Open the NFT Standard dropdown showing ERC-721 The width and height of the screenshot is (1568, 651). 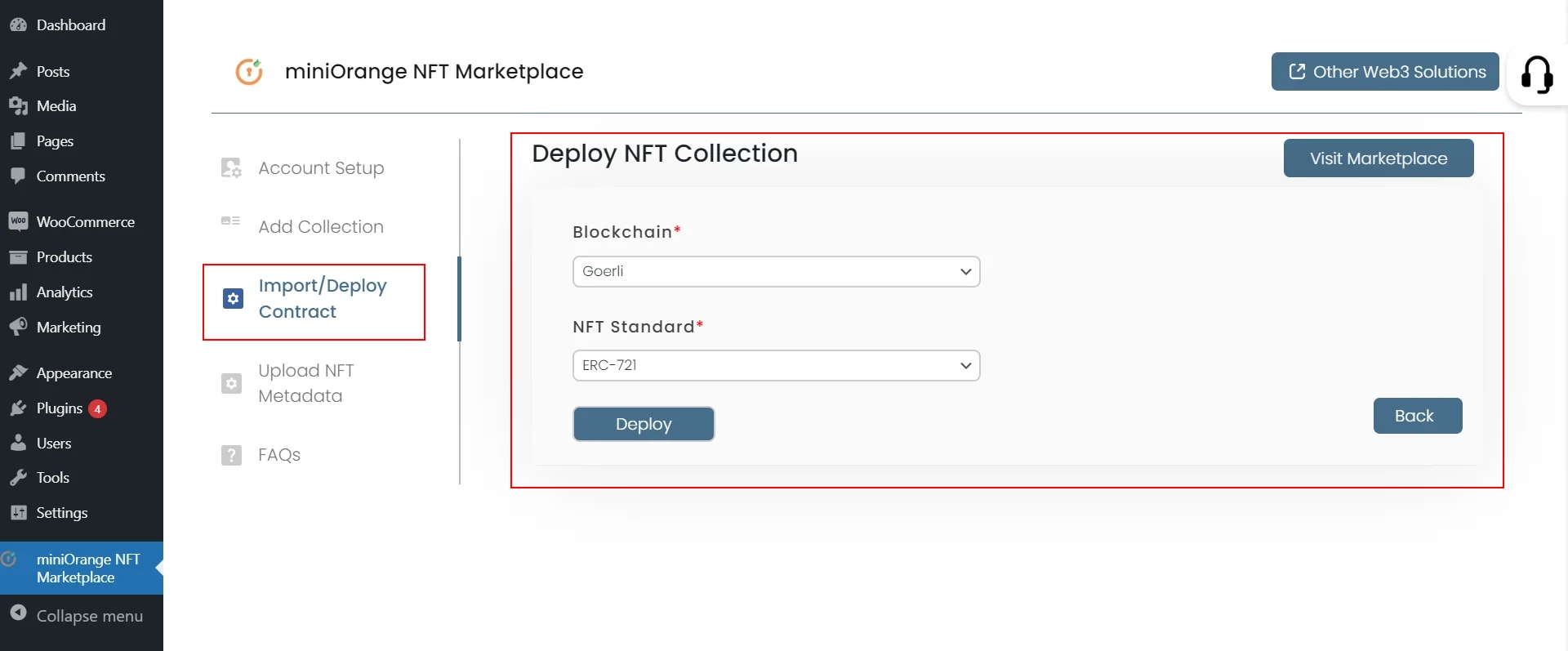[776, 365]
